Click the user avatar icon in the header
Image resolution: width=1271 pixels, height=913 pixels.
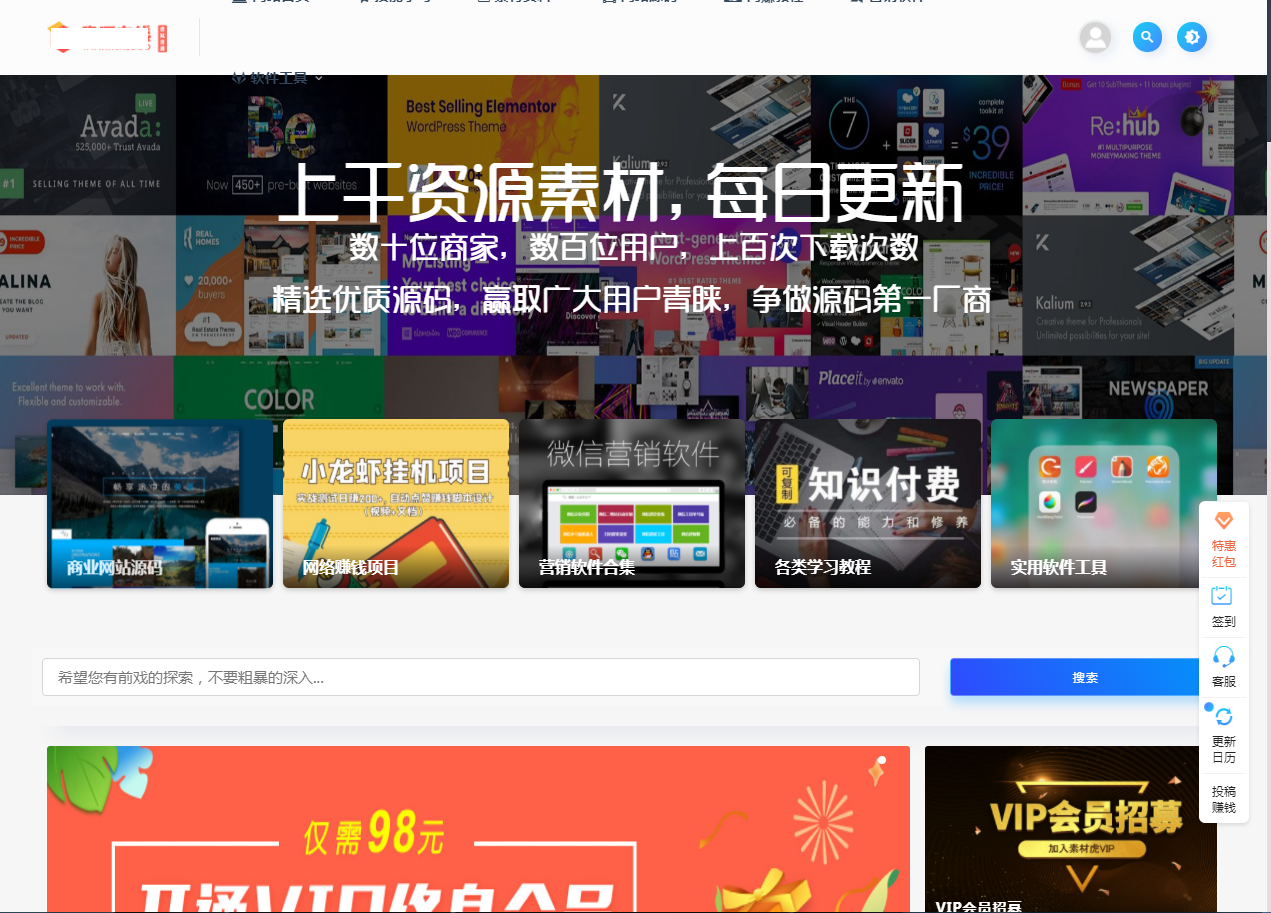tap(1095, 37)
